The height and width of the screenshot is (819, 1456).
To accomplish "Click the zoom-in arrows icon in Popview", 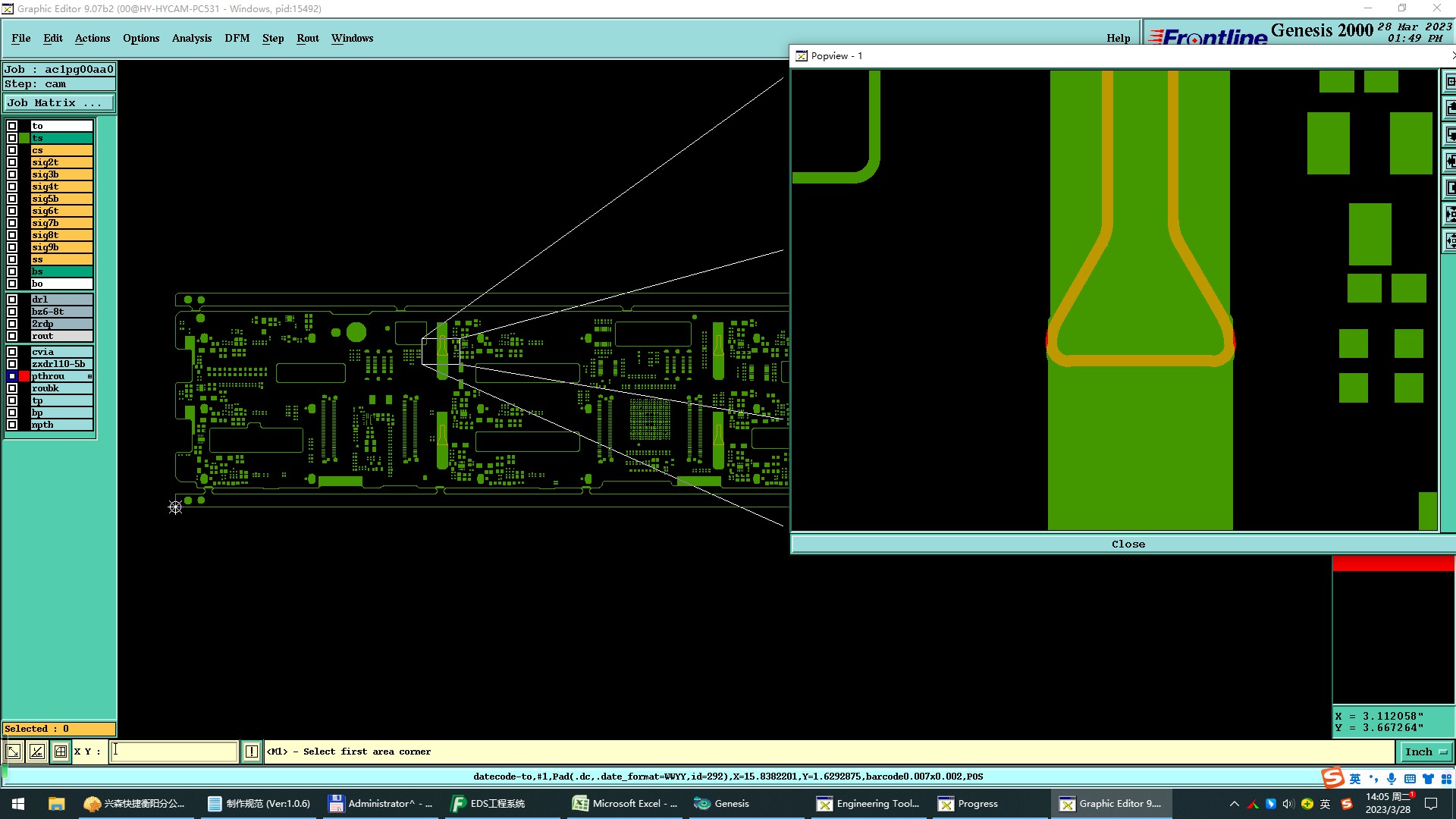I will pyautogui.click(x=1451, y=215).
